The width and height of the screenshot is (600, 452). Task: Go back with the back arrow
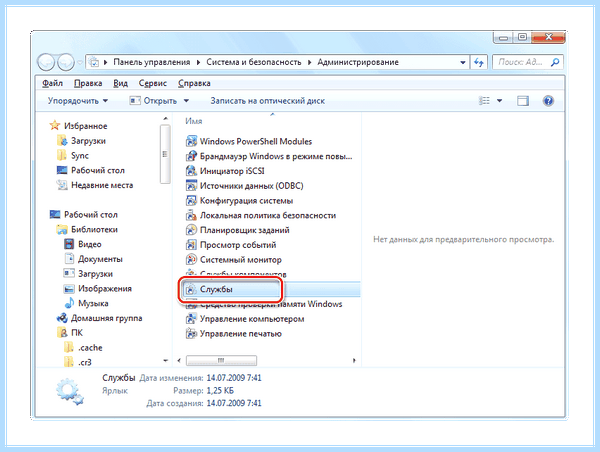click(46, 62)
